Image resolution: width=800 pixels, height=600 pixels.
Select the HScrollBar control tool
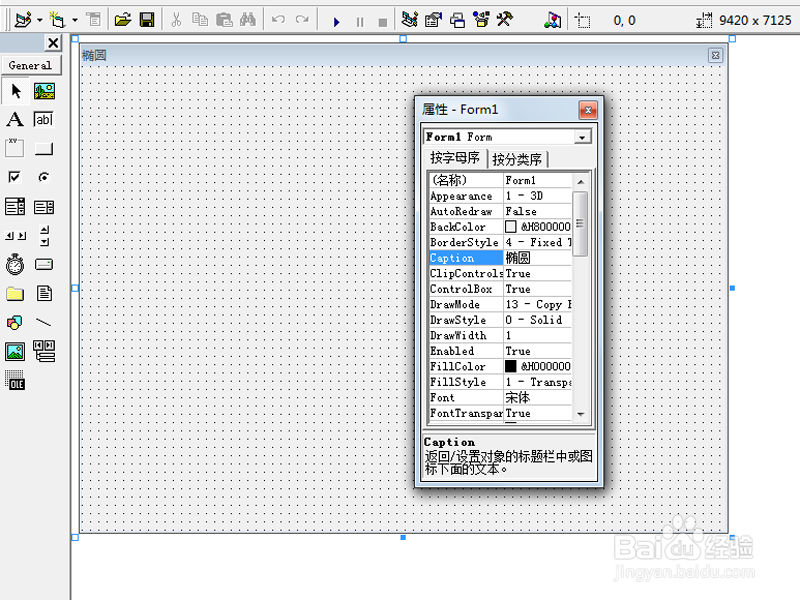pyautogui.click(x=15, y=236)
